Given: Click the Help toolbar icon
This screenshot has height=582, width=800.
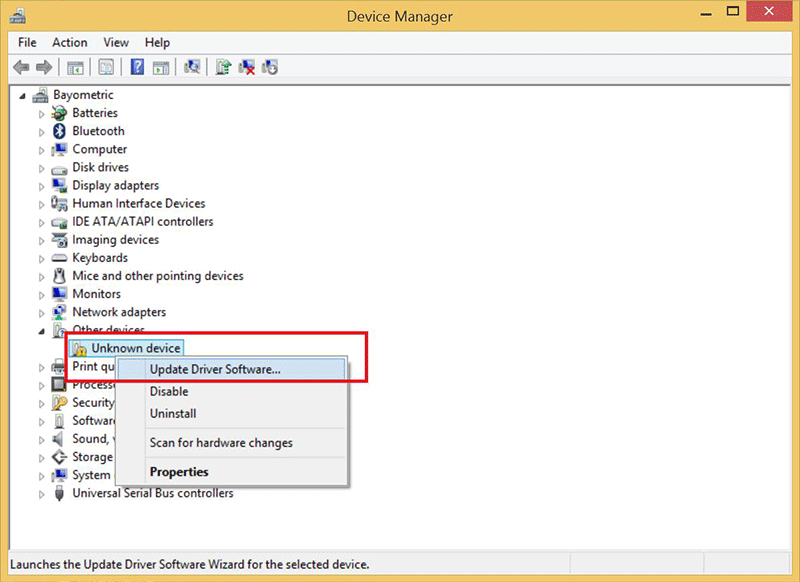Looking at the screenshot, I should 135,67.
